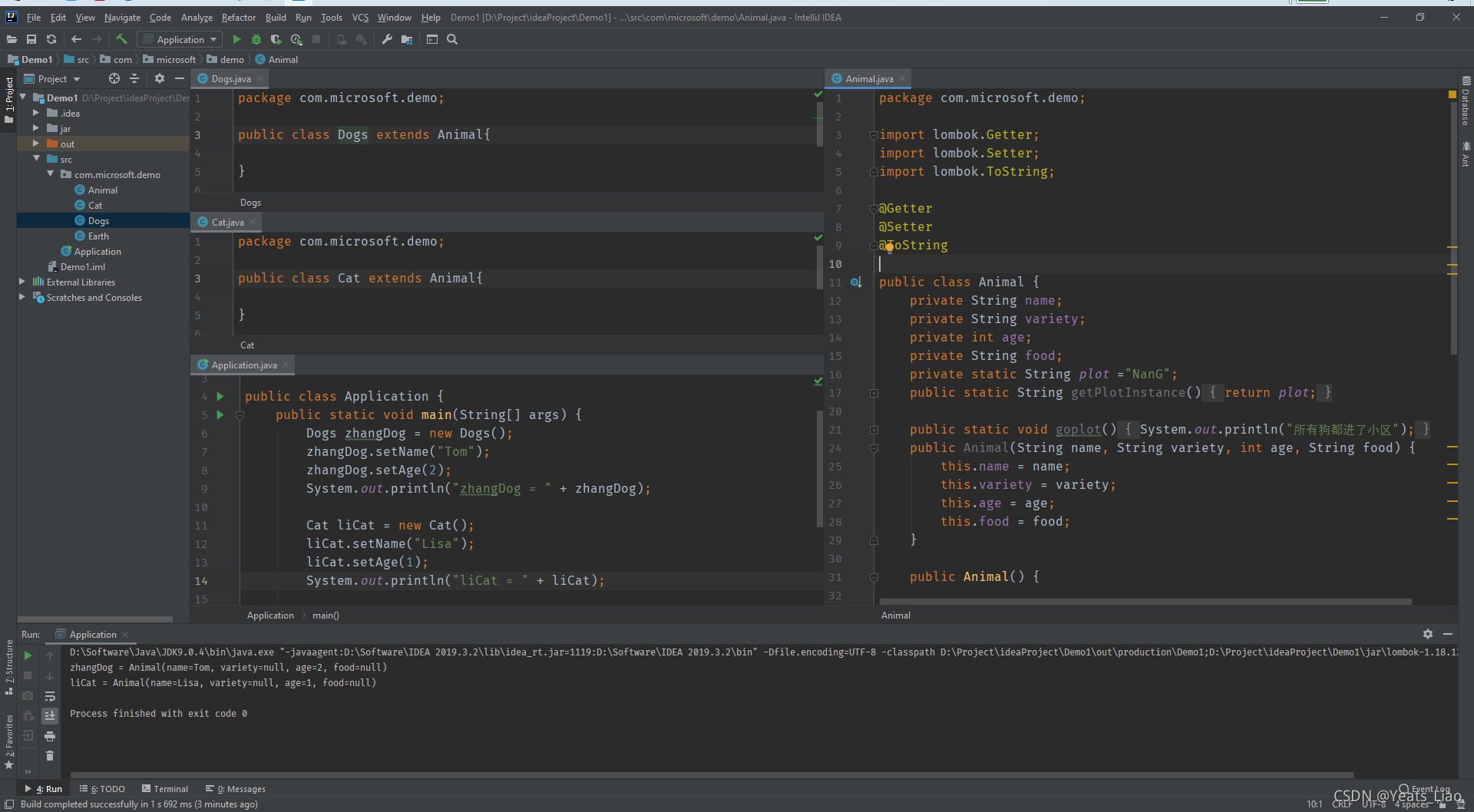The width and height of the screenshot is (1474, 812).
Task: Click the print icon in Run panel
Action: 50,736
